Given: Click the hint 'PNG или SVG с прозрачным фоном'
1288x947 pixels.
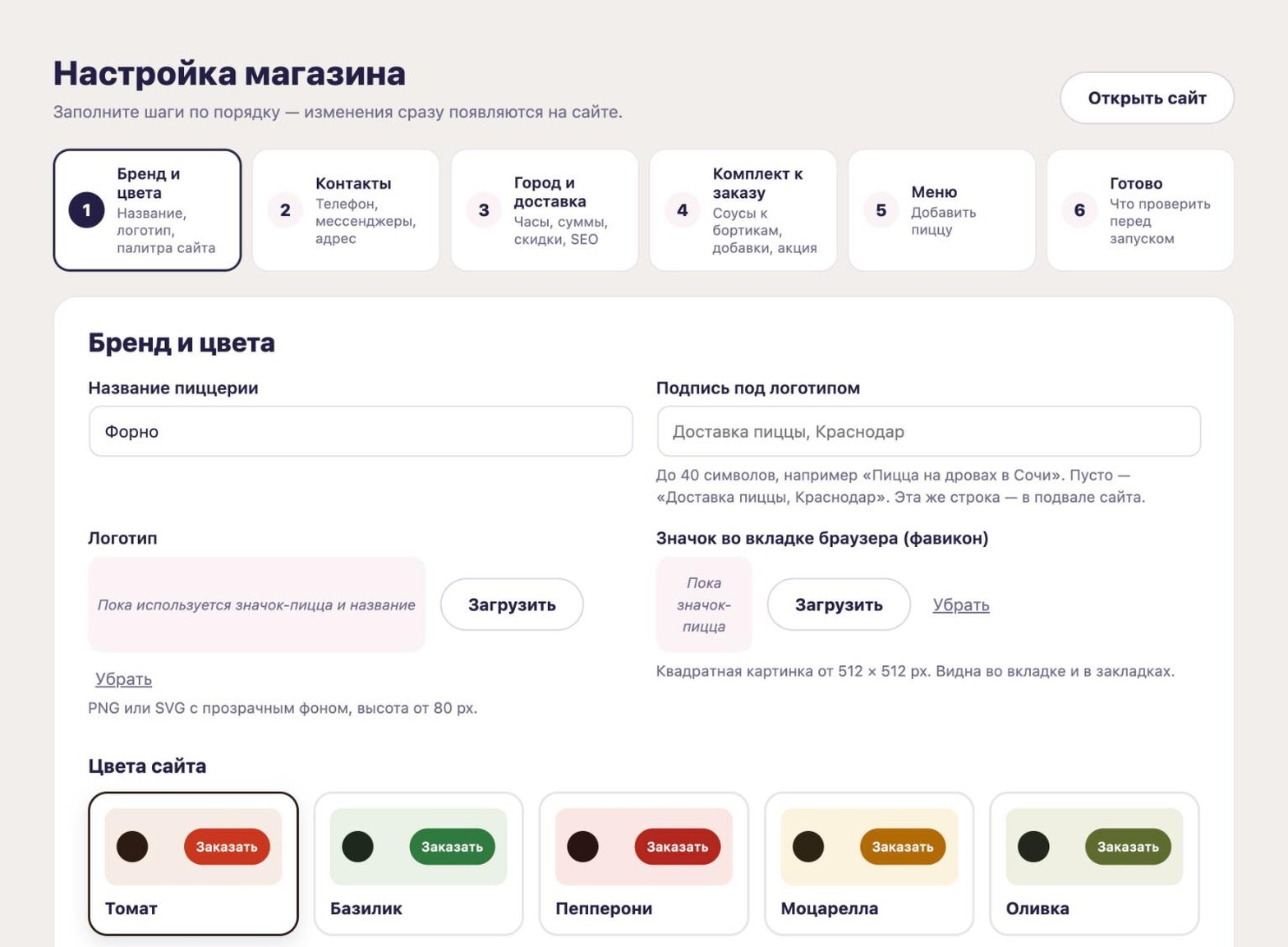Looking at the screenshot, I should point(283,708).
